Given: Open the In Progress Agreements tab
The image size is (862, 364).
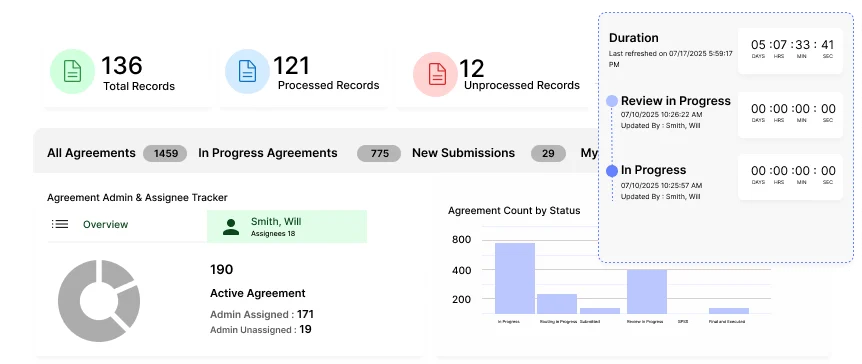Looking at the screenshot, I should click(268, 153).
